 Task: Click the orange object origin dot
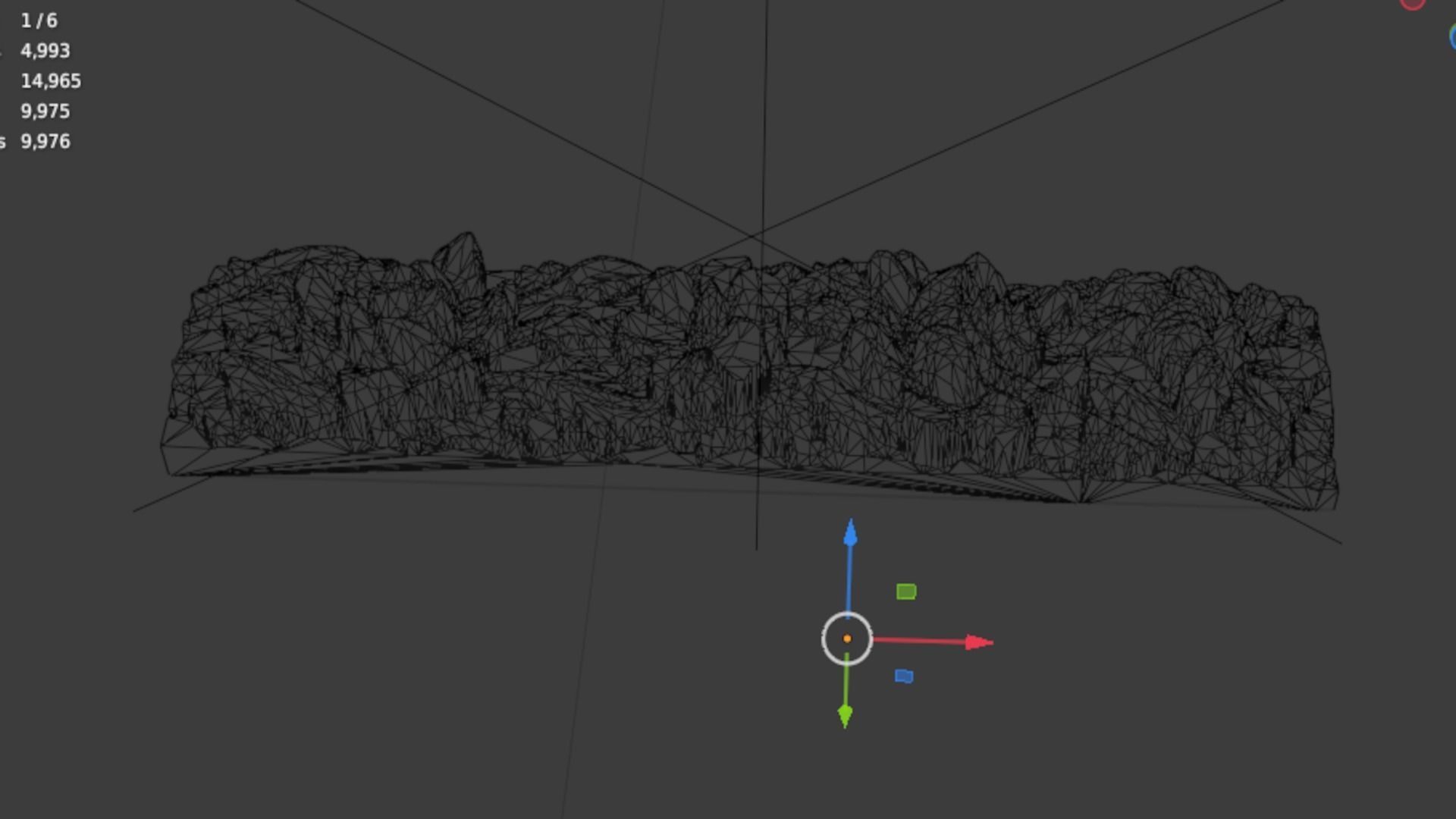click(847, 639)
